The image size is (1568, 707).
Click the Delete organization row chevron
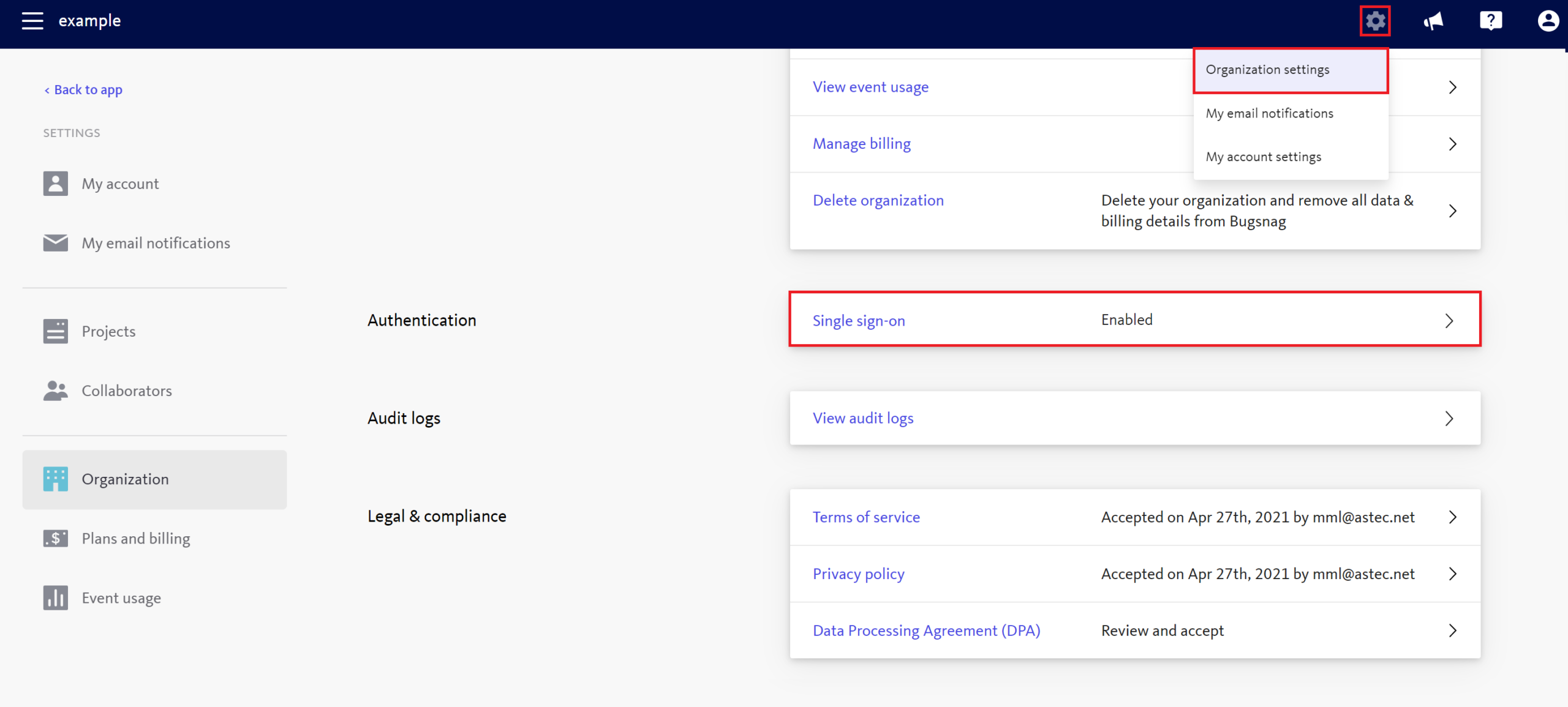[1452, 211]
